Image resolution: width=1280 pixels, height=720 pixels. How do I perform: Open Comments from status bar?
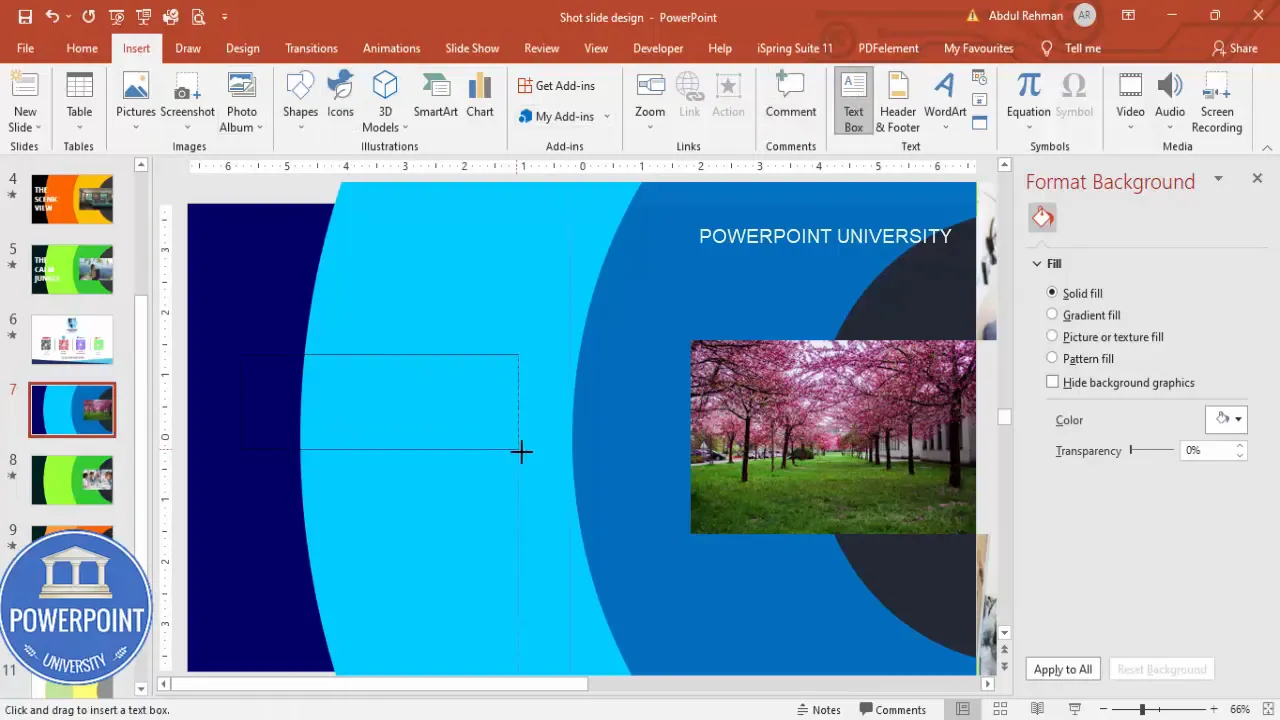coord(892,709)
